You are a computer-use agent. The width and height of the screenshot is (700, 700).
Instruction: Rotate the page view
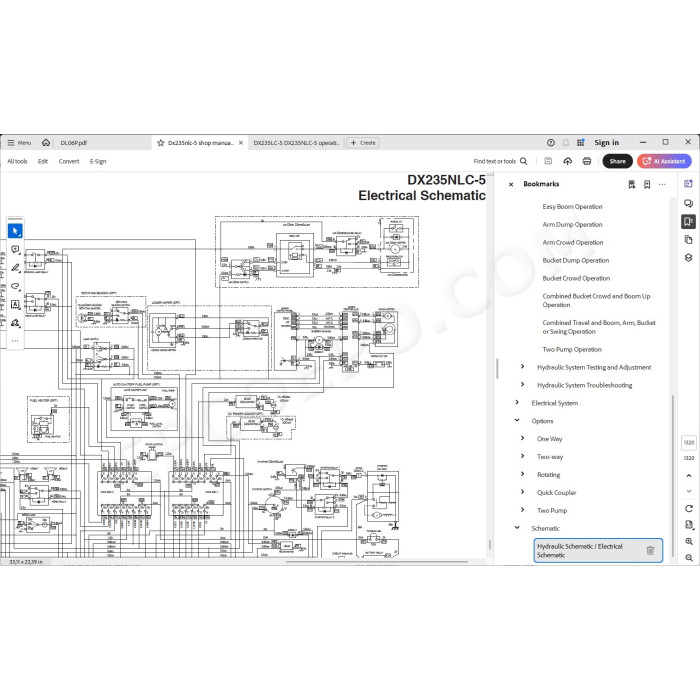689,508
